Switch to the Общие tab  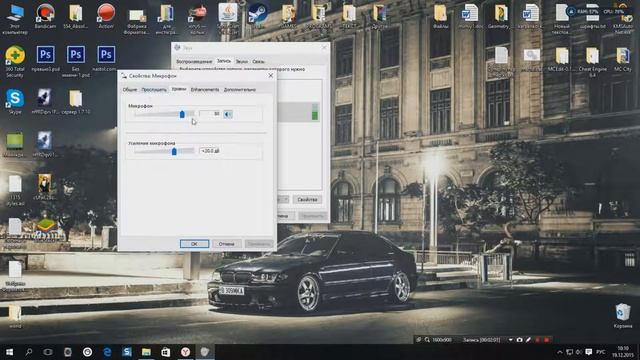pyautogui.click(x=130, y=89)
